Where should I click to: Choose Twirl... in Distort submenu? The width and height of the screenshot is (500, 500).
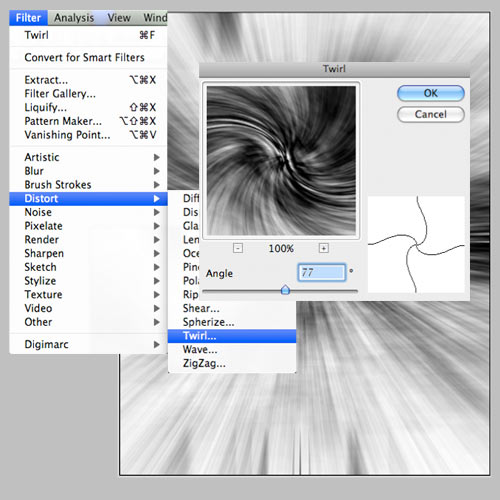click(232, 336)
